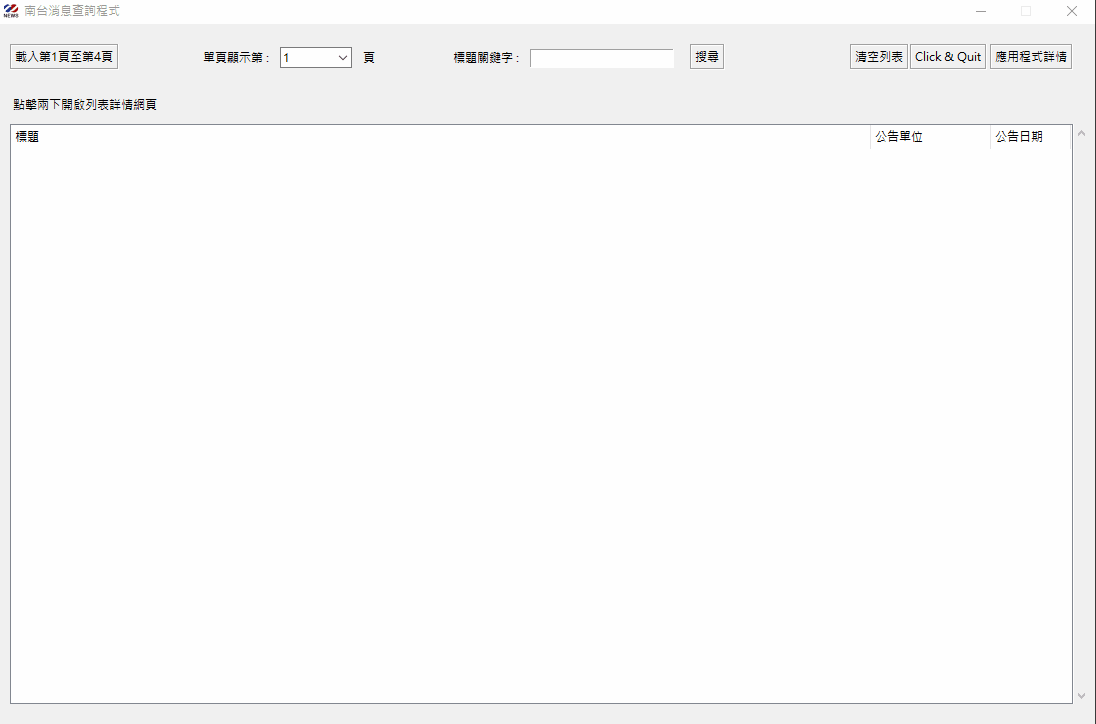Click inside the empty results list area
Screen dimensions: 1096x724
(540, 420)
